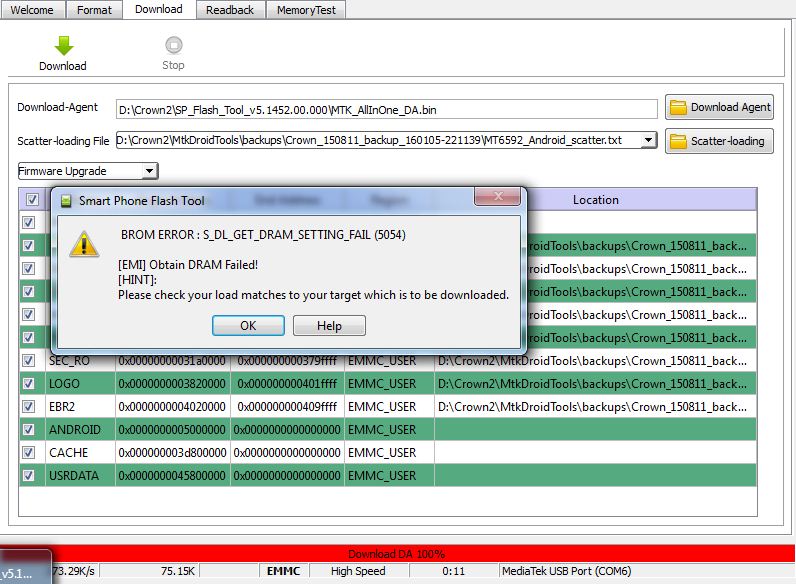796x584 pixels.
Task: Toggle the ANDROID partition checkbox
Action: click(x=28, y=430)
